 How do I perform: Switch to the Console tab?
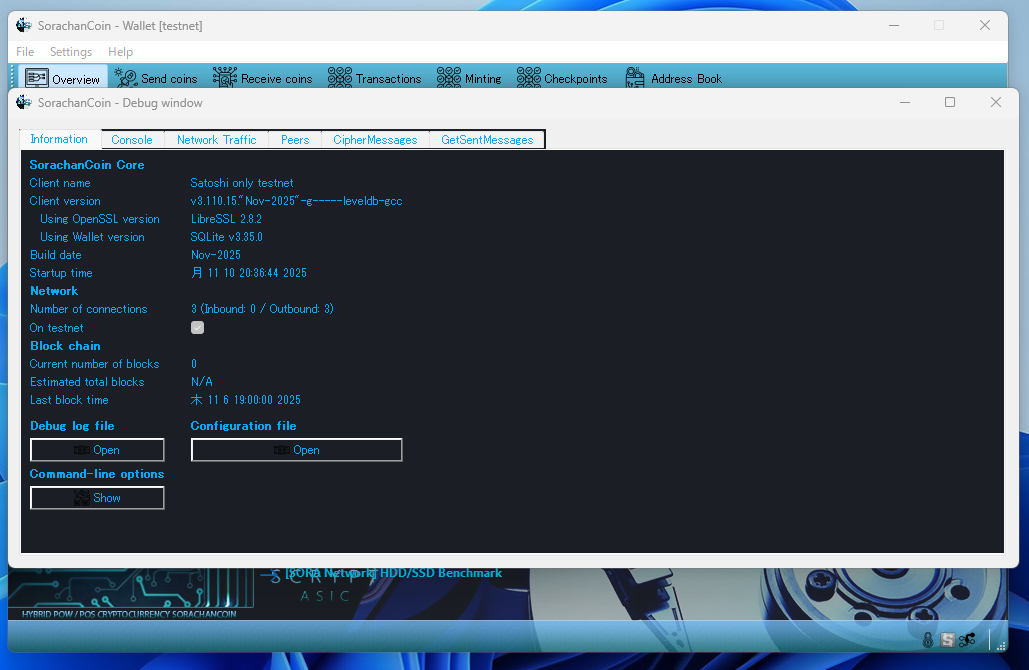point(132,140)
